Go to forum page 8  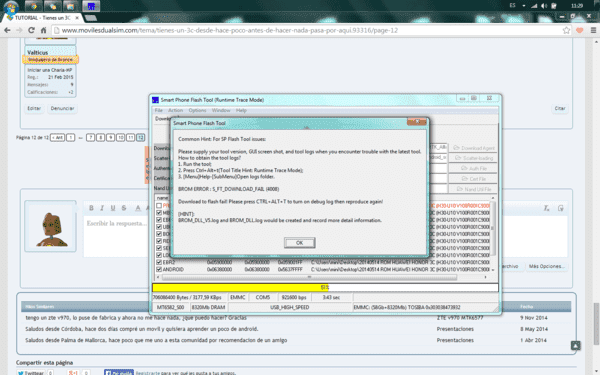coord(100,137)
